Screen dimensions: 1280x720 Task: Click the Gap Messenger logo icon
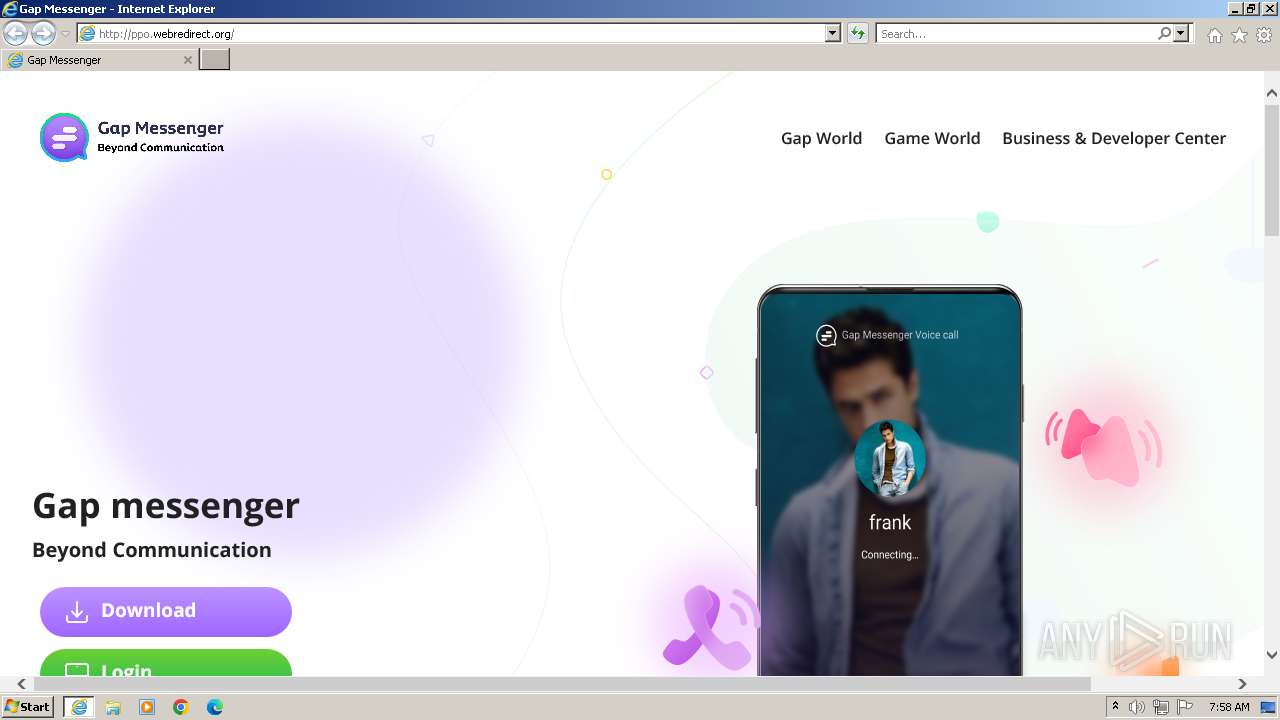pyautogui.click(x=64, y=137)
